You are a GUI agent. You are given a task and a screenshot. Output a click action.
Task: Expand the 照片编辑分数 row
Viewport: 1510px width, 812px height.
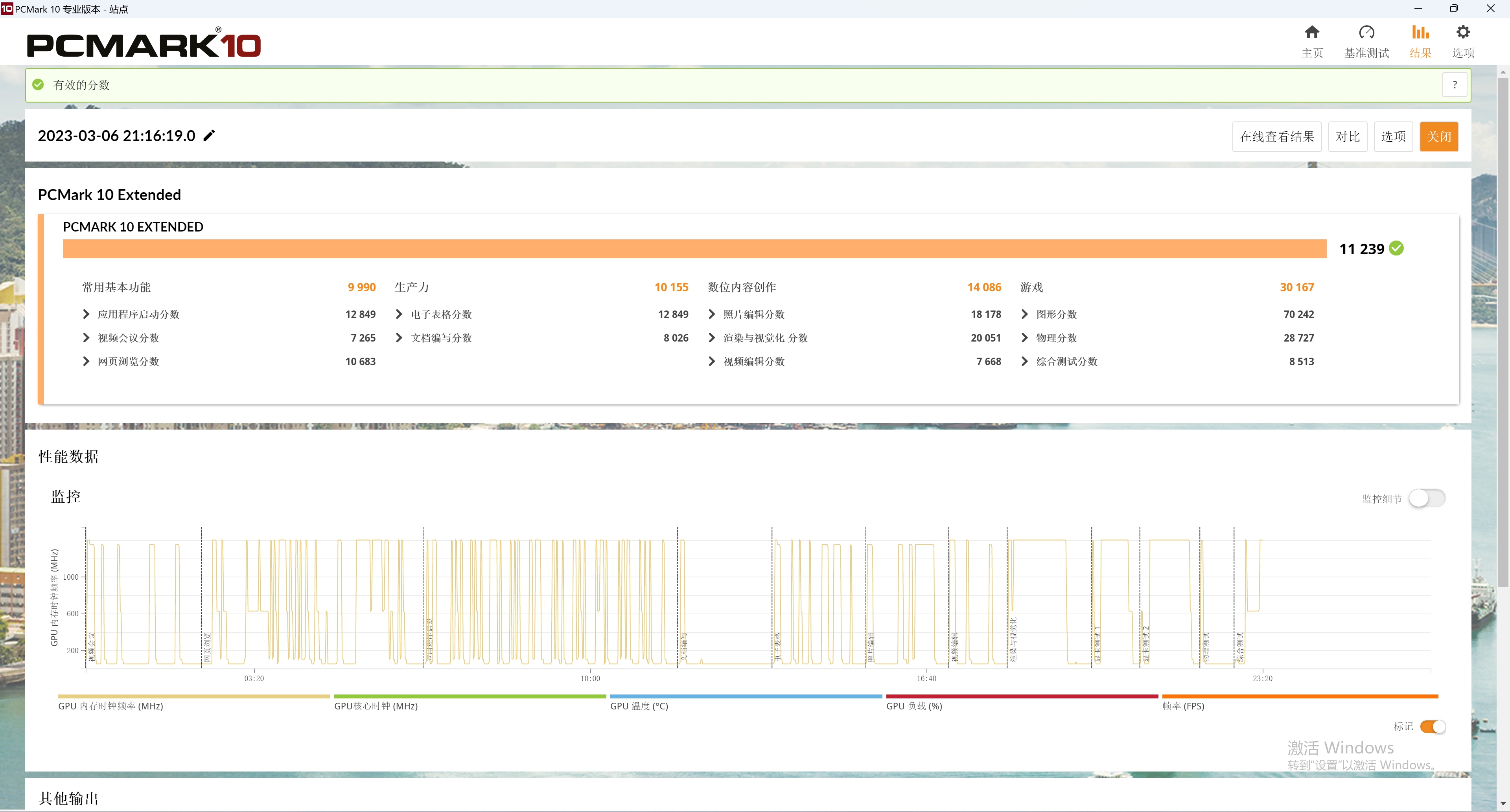pyautogui.click(x=712, y=314)
